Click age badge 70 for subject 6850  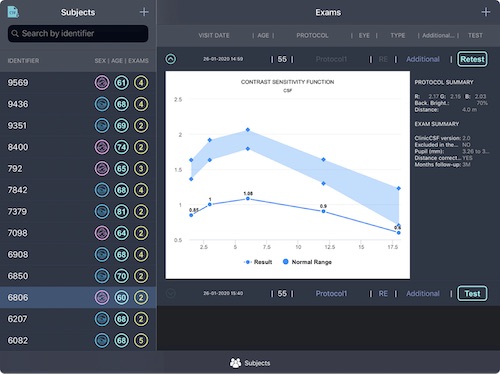click(121, 276)
